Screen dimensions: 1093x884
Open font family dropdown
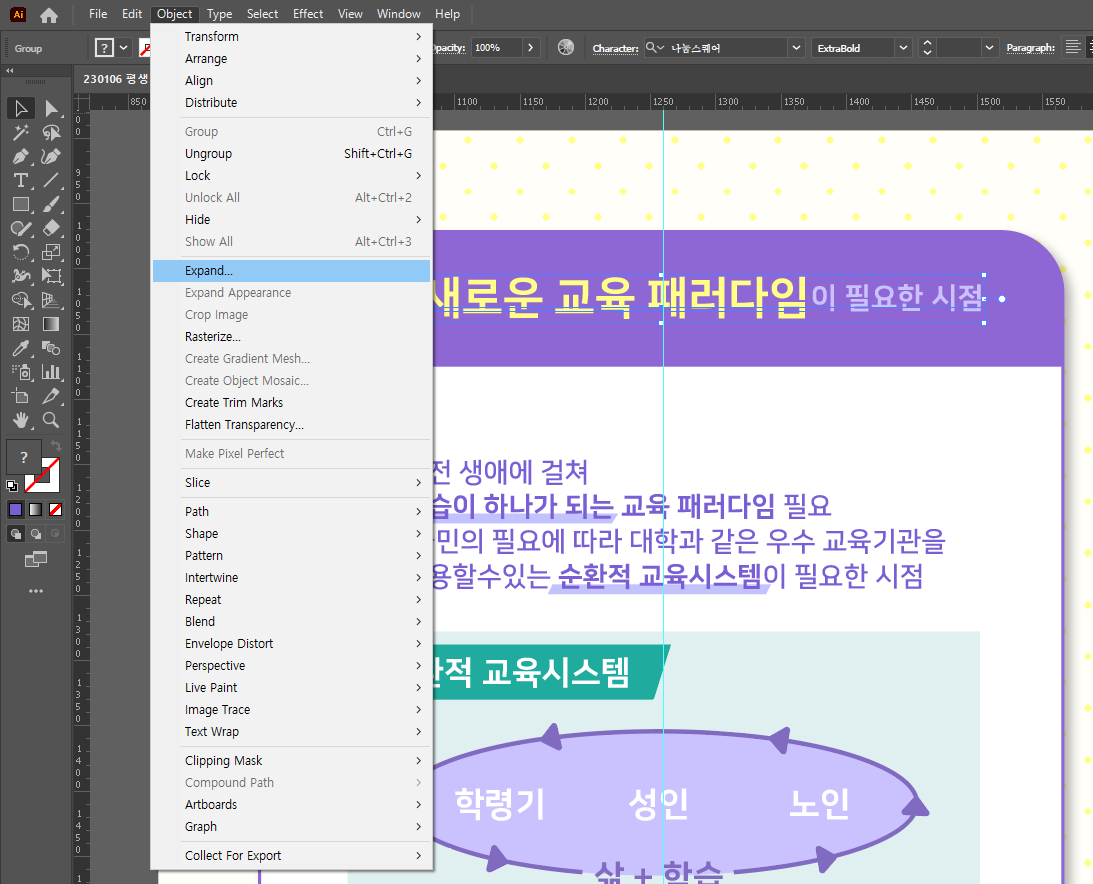click(796, 47)
